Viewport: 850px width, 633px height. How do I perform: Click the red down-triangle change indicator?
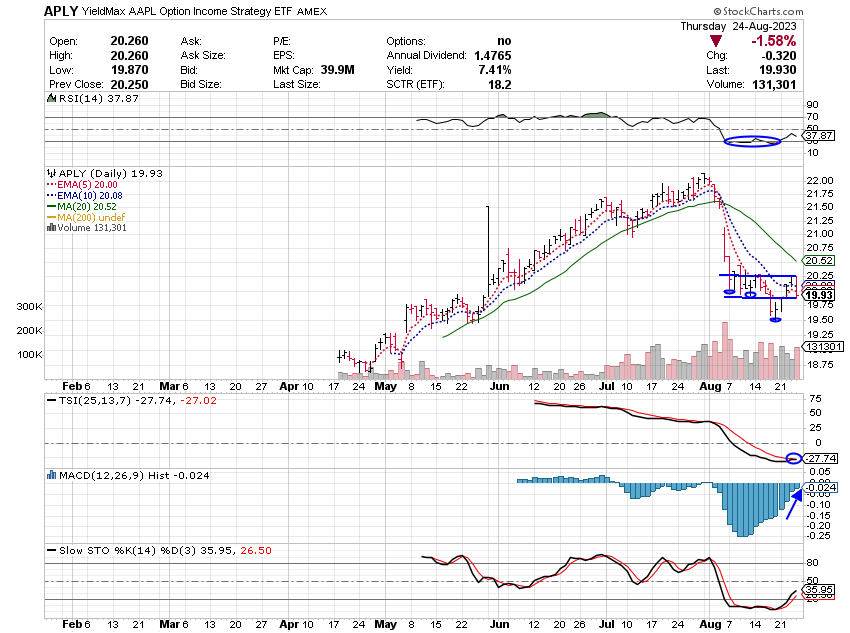click(x=716, y=41)
